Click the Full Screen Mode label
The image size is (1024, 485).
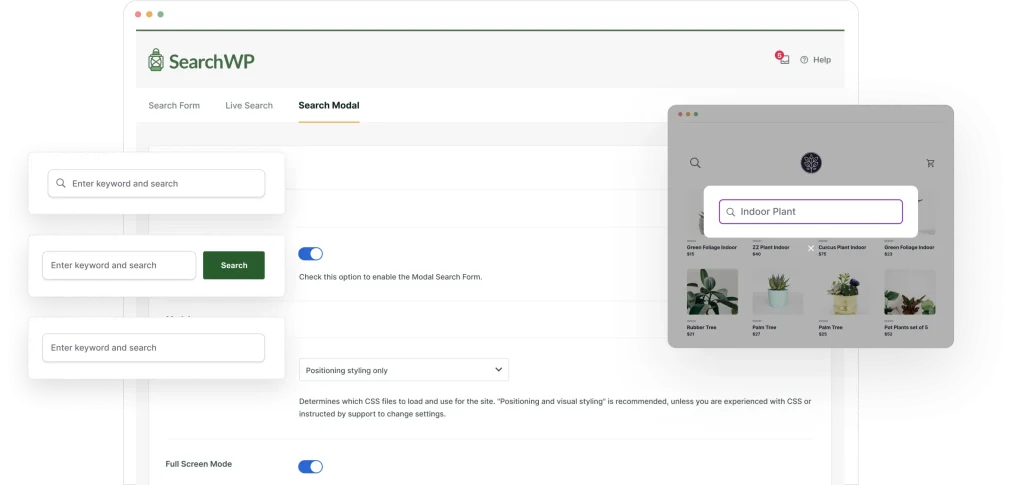199,464
